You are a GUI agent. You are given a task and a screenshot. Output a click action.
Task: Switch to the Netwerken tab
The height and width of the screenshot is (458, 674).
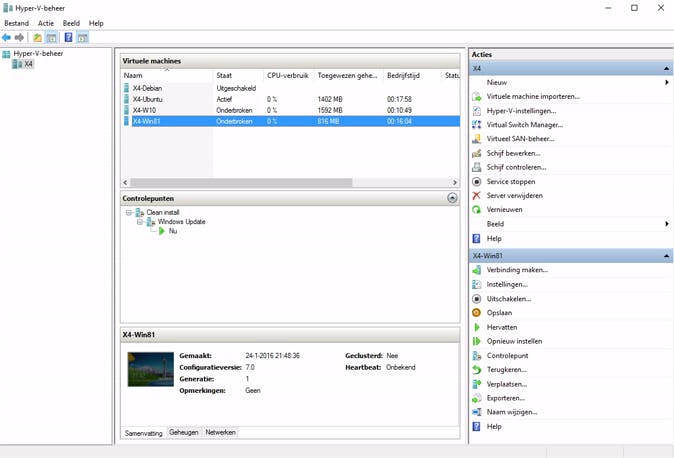click(x=220, y=432)
